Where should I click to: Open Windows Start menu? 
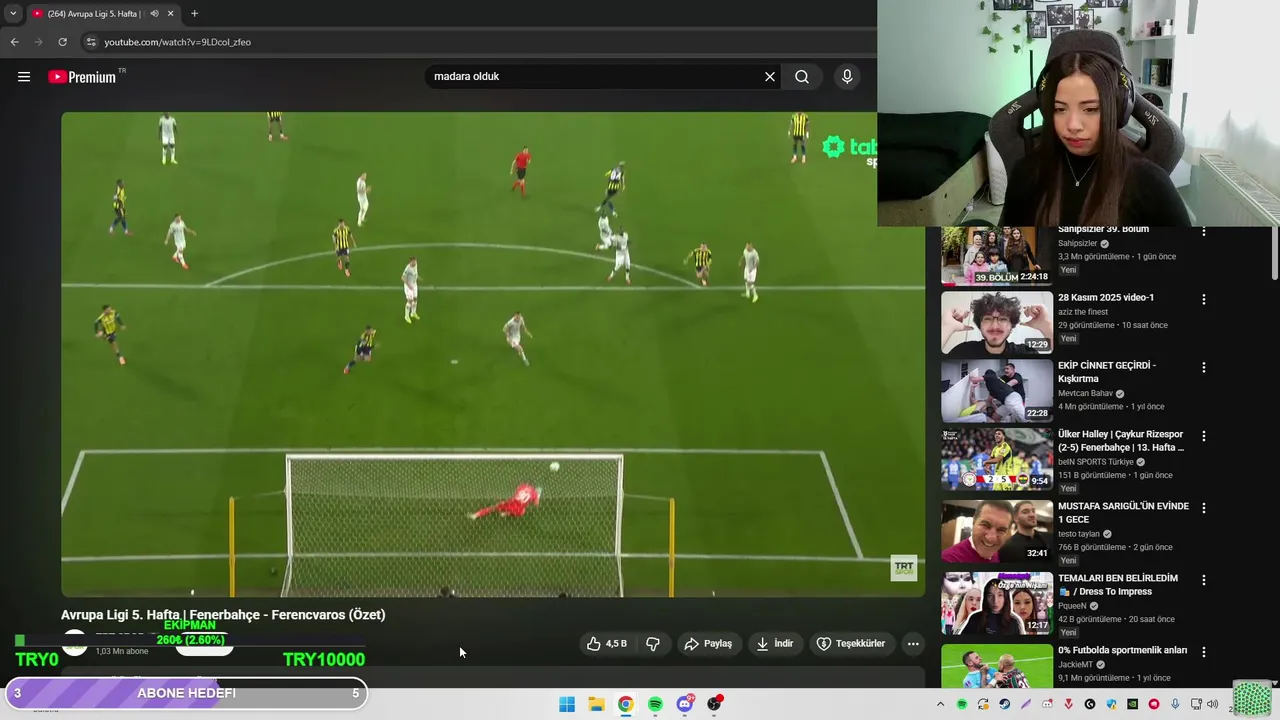click(x=567, y=704)
